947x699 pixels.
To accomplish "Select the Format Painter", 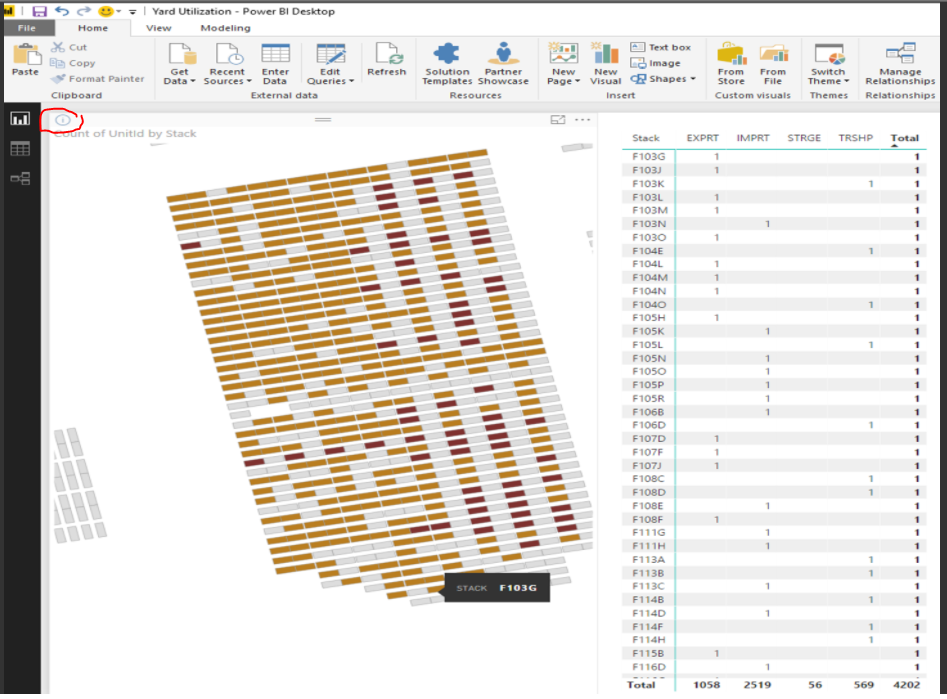I will pos(98,79).
